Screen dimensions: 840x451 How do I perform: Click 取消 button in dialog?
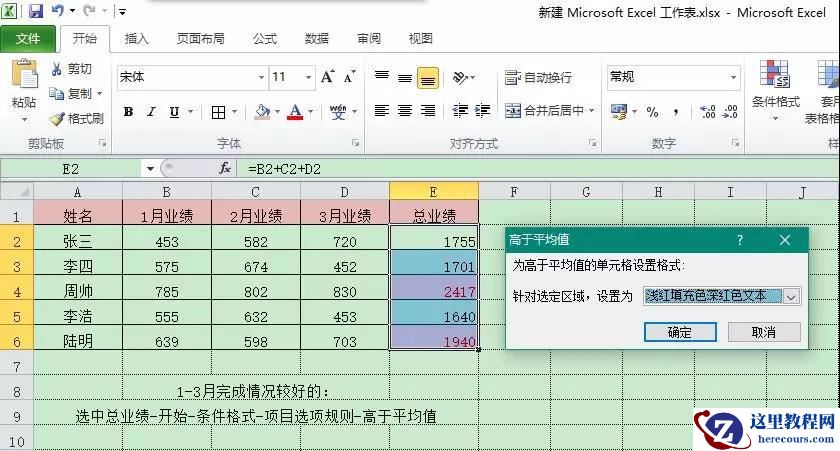[764, 332]
